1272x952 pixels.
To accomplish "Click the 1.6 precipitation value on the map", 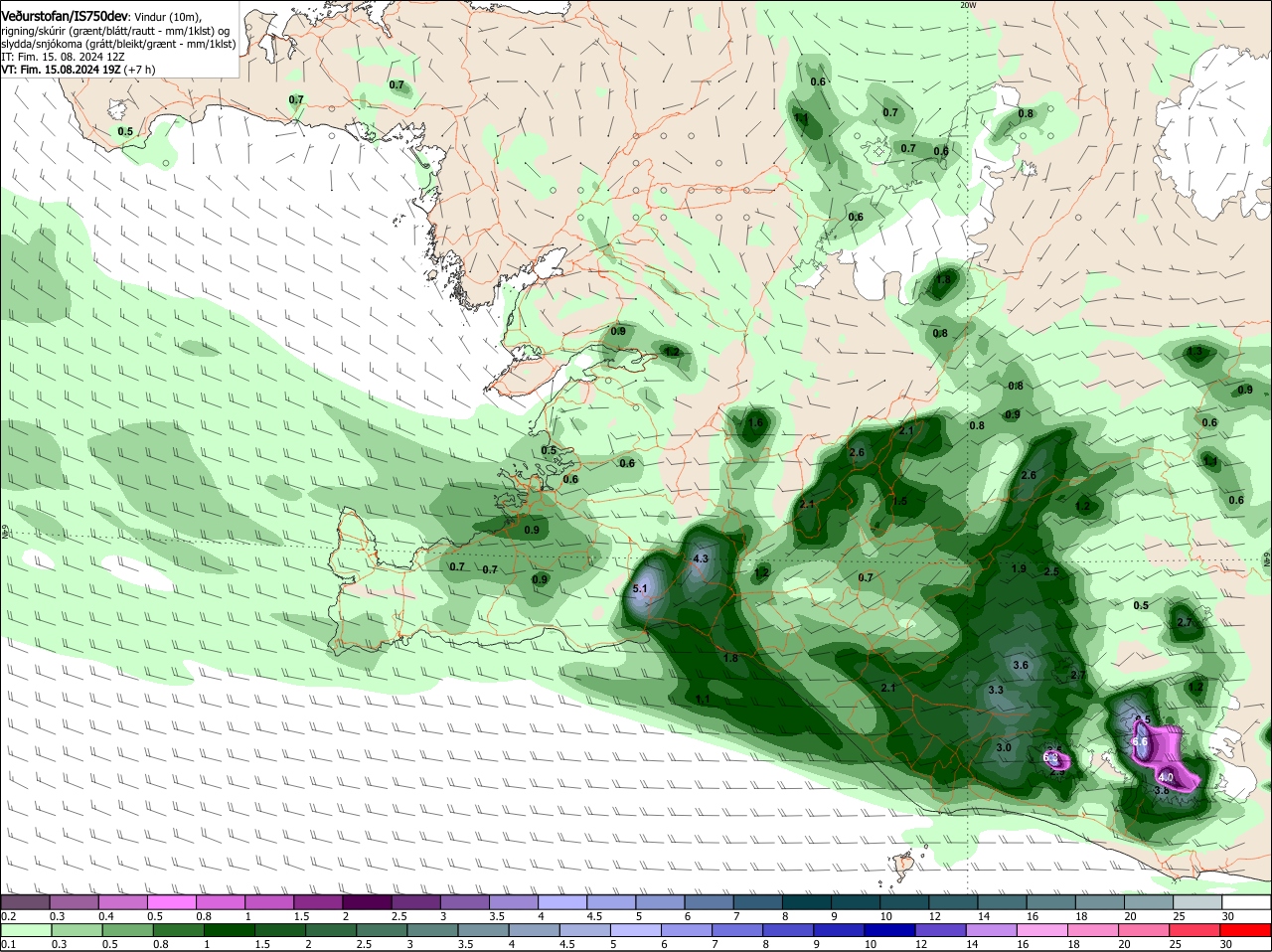I will pyautogui.click(x=755, y=422).
